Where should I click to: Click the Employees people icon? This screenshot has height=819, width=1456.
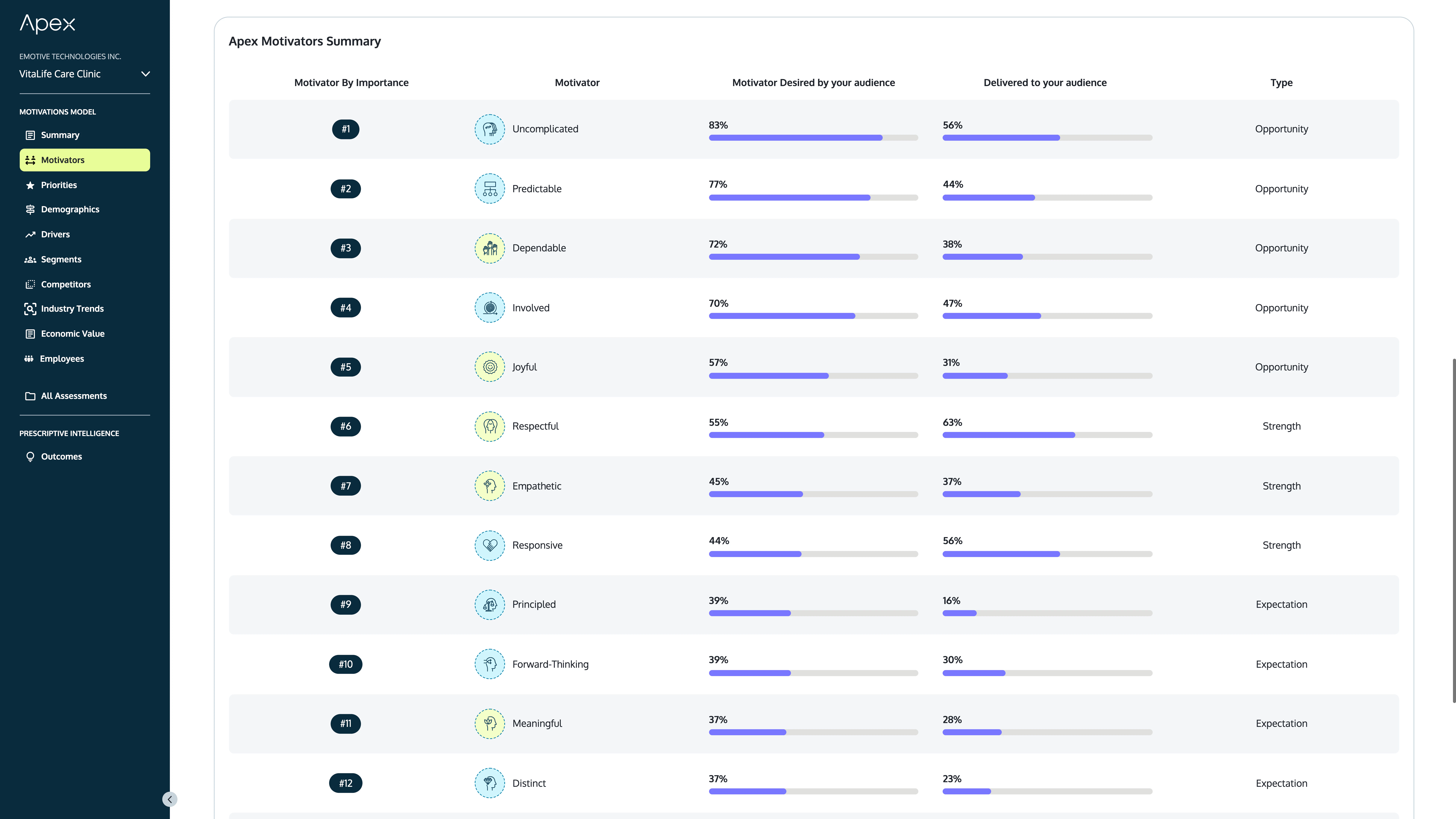tap(29, 359)
